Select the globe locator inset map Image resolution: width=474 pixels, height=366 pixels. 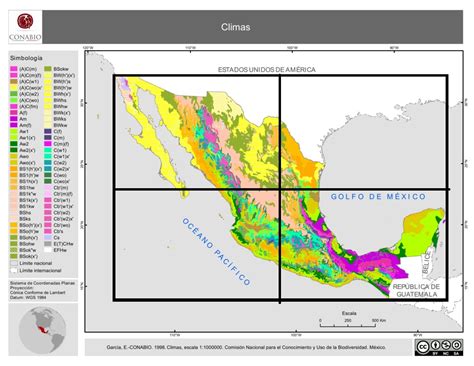pos(42,330)
